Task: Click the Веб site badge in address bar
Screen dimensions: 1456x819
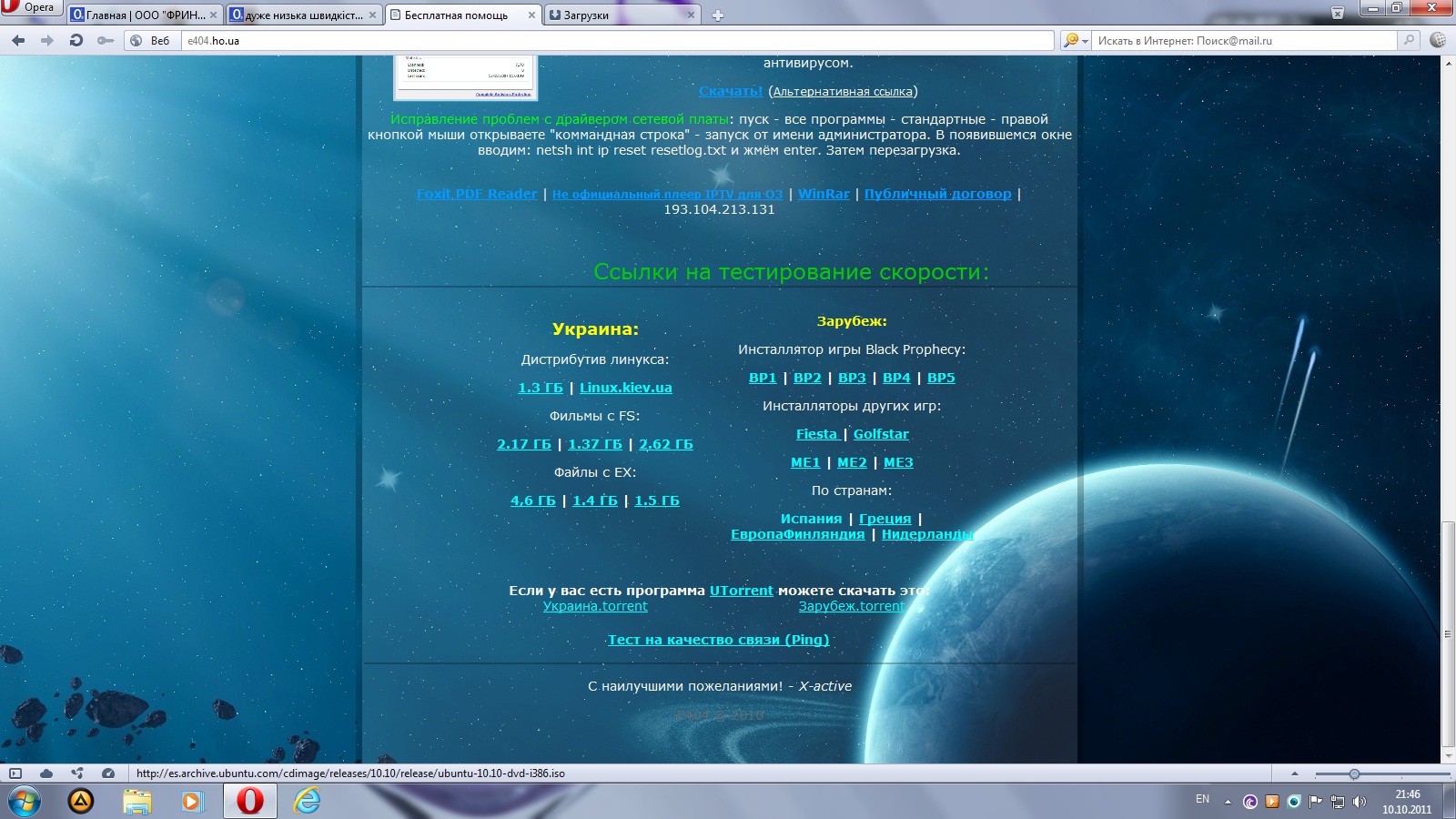Action: point(151,40)
